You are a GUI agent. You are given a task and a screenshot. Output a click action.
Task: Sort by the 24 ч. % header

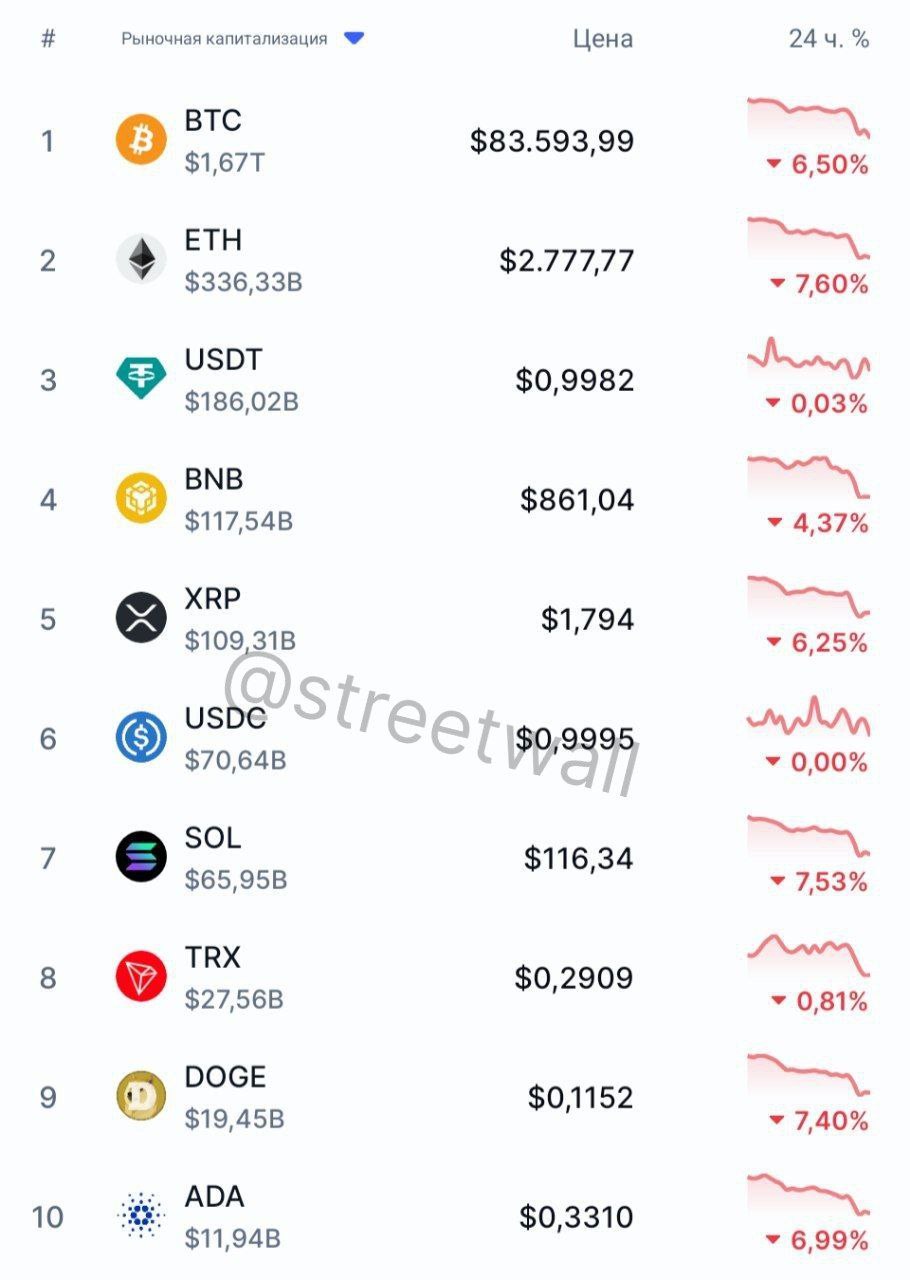828,39
